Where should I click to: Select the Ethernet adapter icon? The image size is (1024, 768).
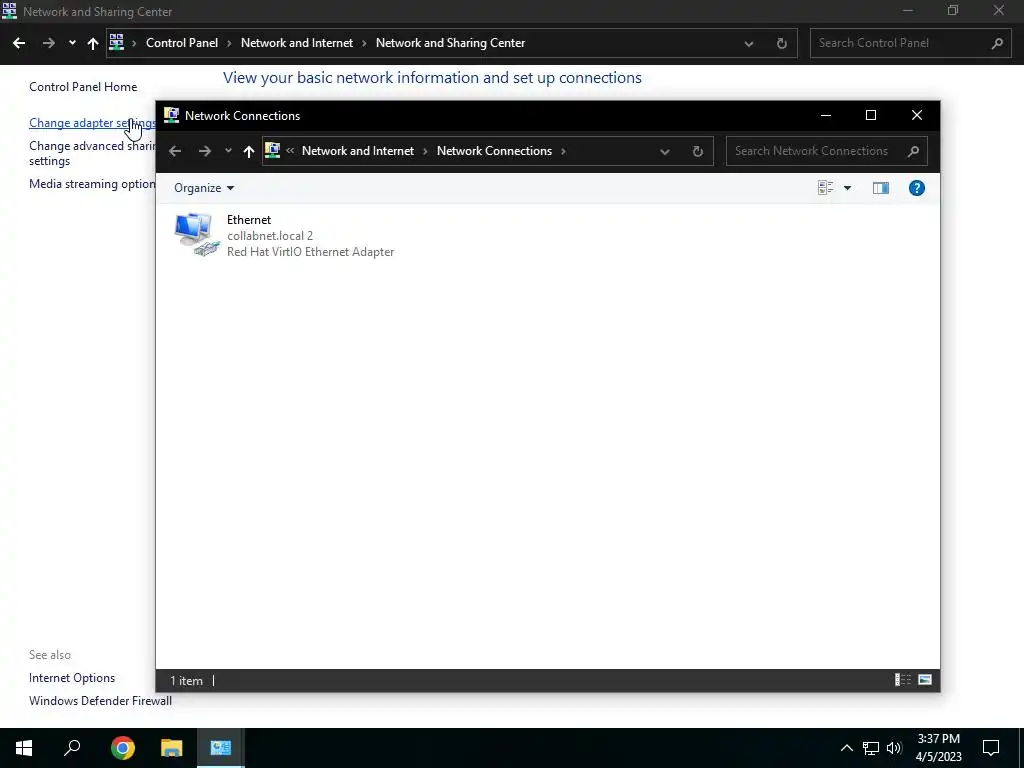tap(197, 234)
